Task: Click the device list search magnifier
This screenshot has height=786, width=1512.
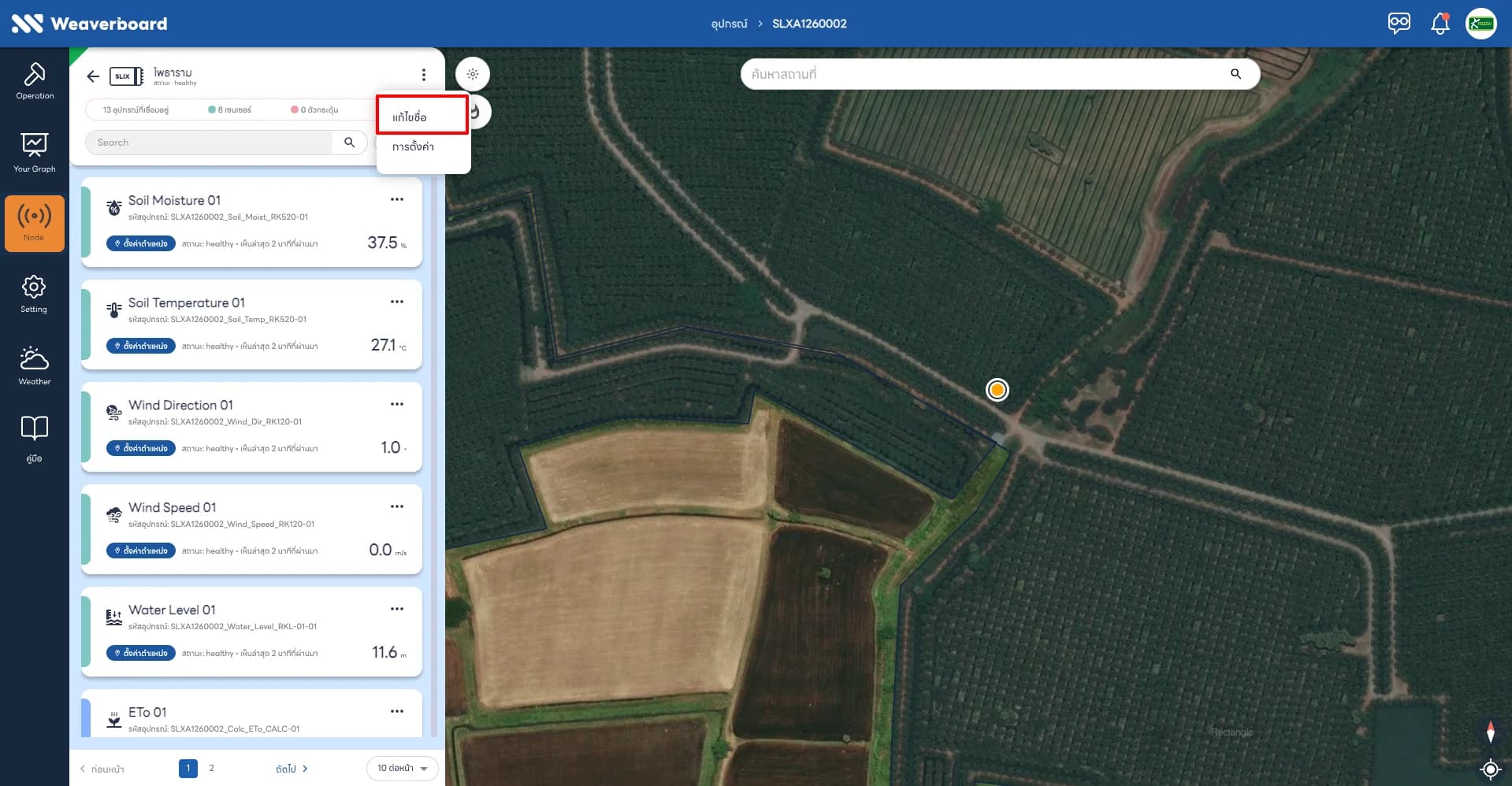Action: pyautogui.click(x=350, y=143)
